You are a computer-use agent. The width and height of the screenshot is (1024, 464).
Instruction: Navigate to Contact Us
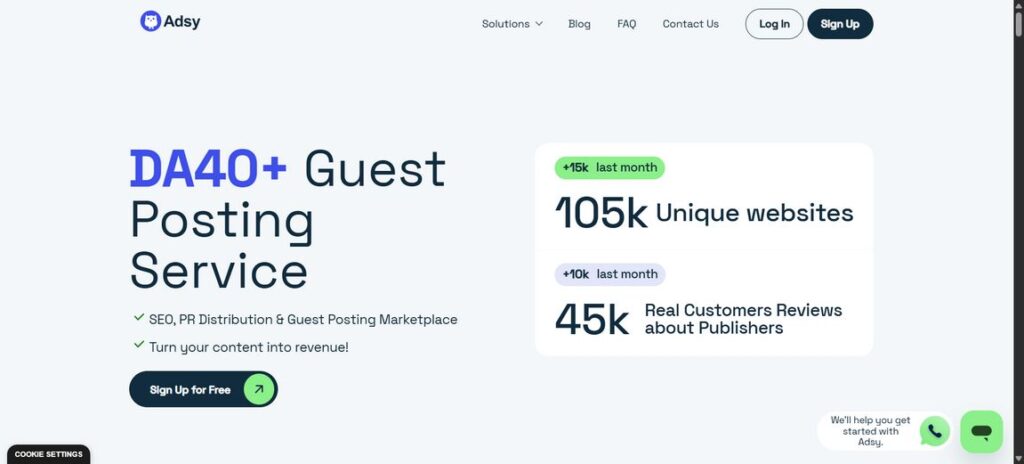(690, 24)
